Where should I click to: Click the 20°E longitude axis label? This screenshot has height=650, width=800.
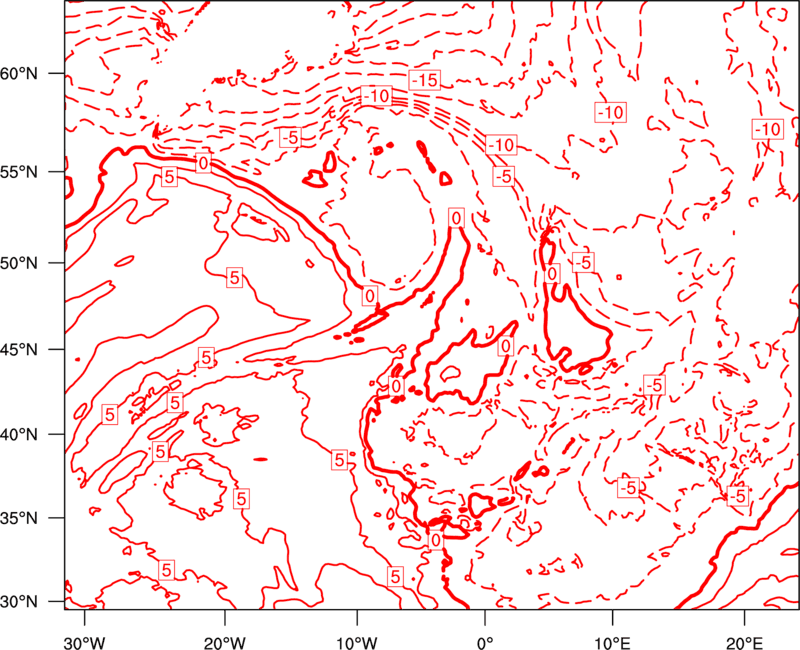(744, 642)
